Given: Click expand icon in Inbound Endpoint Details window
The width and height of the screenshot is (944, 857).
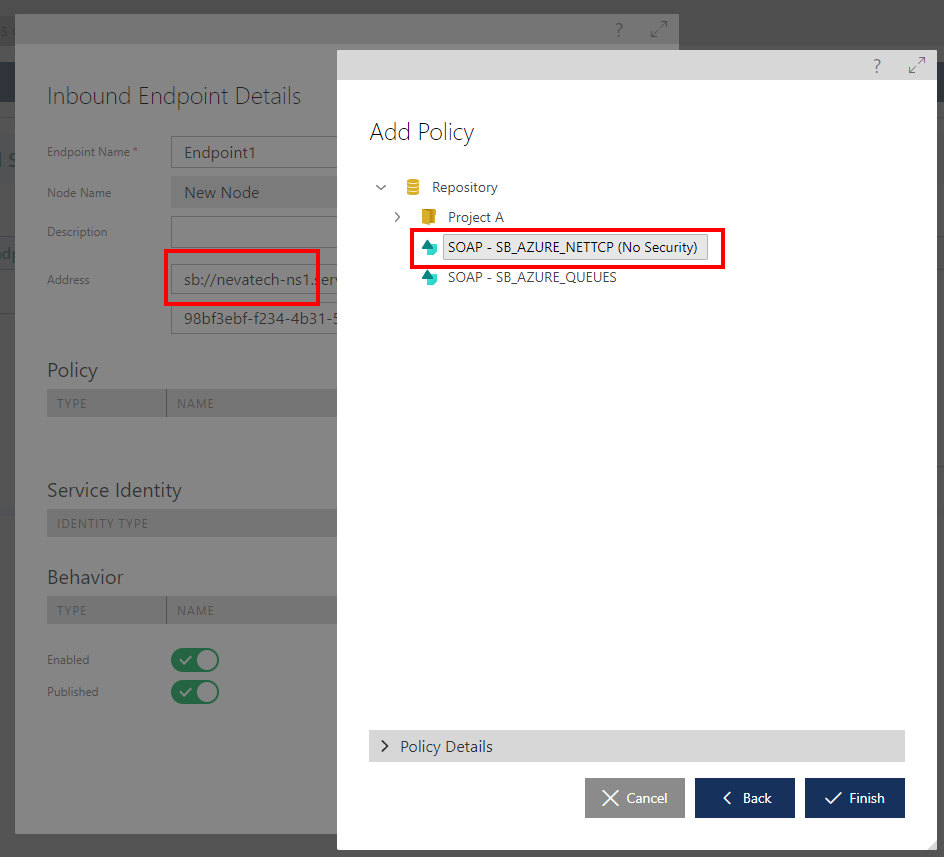Looking at the screenshot, I should coord(659,29).
